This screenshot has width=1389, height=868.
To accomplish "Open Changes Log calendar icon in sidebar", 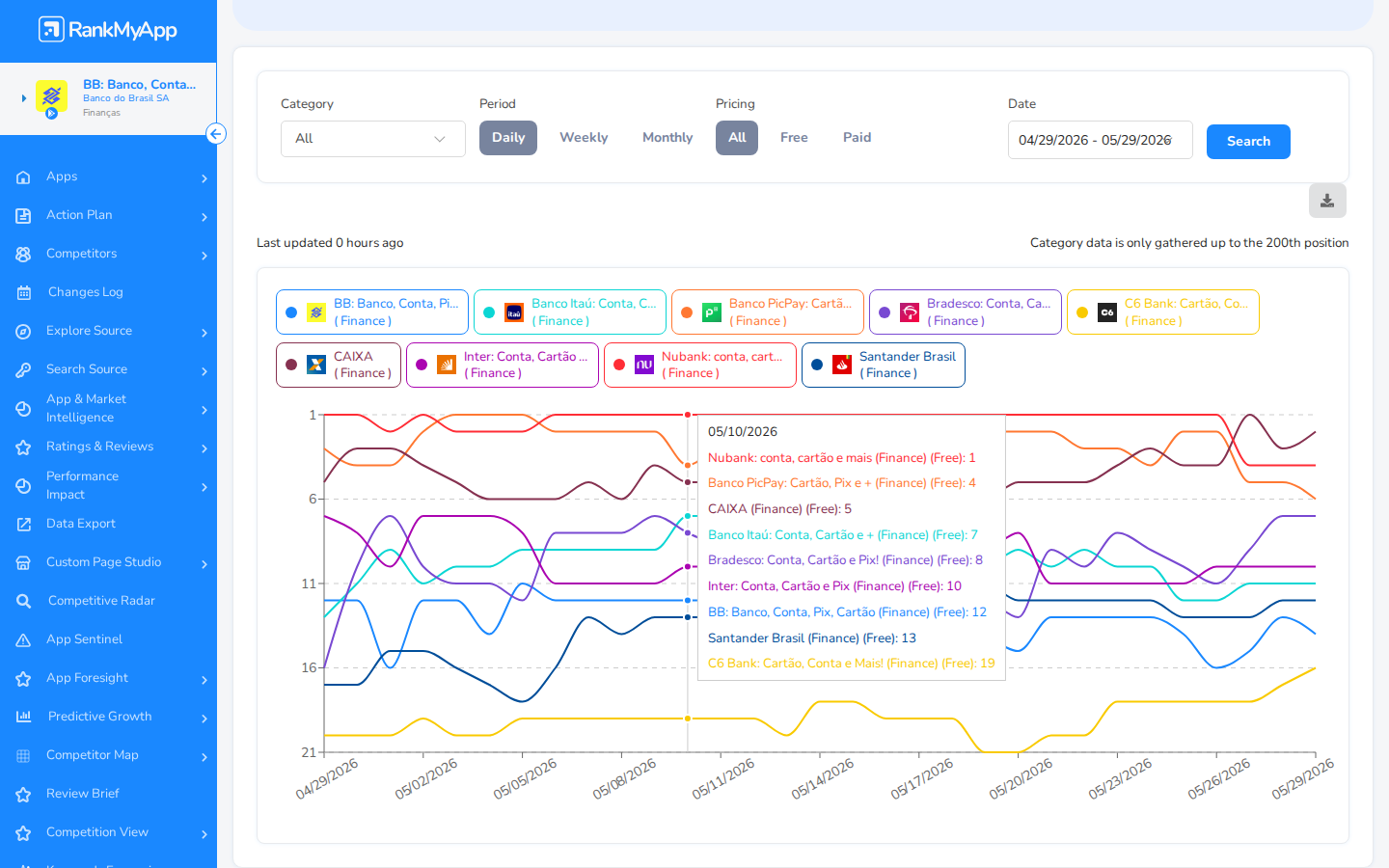I will tap(24, 292).
